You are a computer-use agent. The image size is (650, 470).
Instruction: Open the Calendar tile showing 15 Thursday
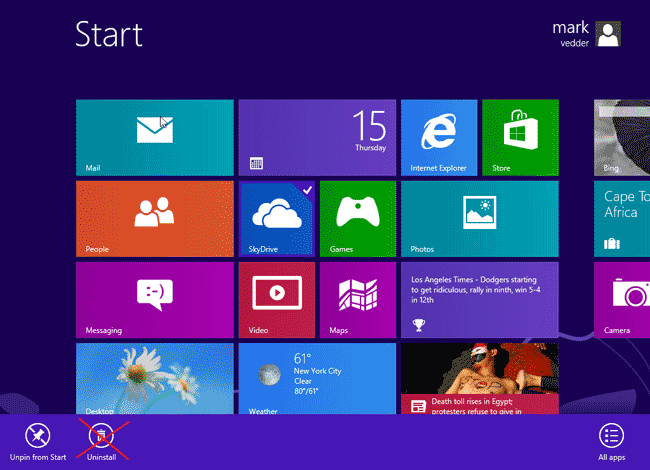316,137
